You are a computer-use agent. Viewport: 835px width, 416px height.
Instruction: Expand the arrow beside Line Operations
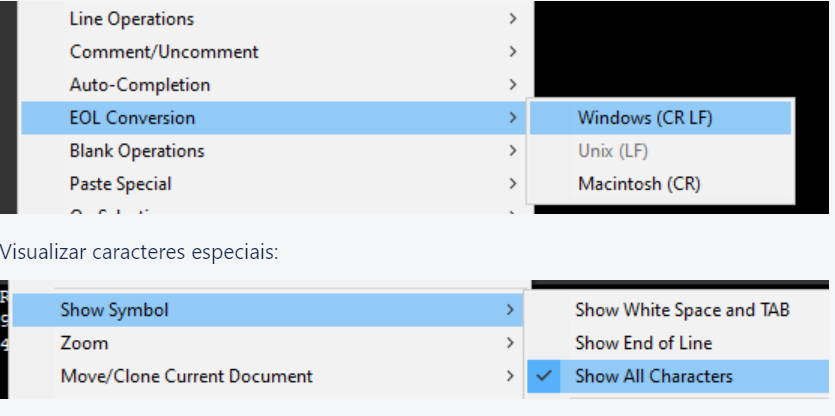513,19
